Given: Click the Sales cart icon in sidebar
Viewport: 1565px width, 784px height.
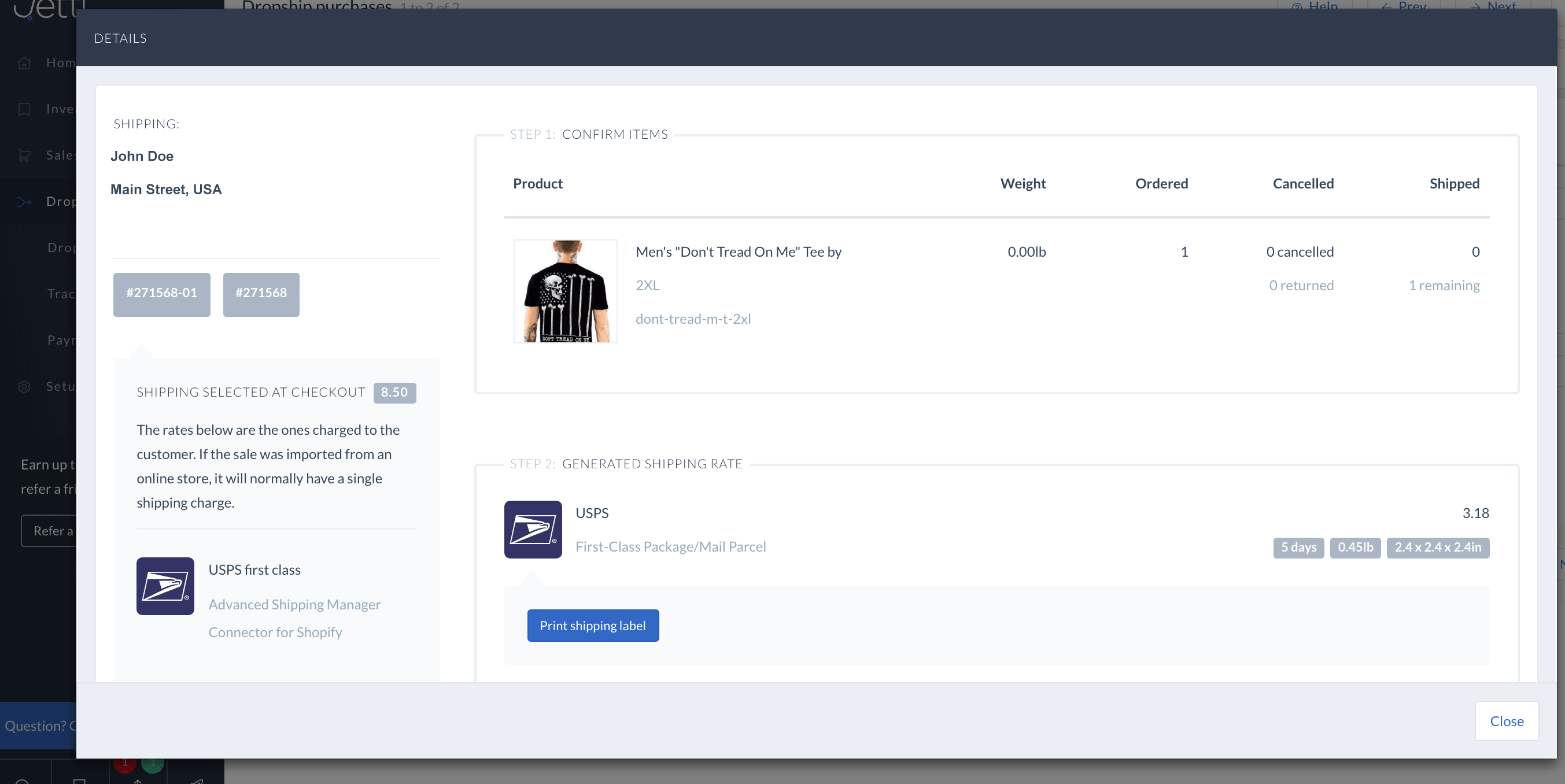Looking at the screenshot, I should pos(24,156).
